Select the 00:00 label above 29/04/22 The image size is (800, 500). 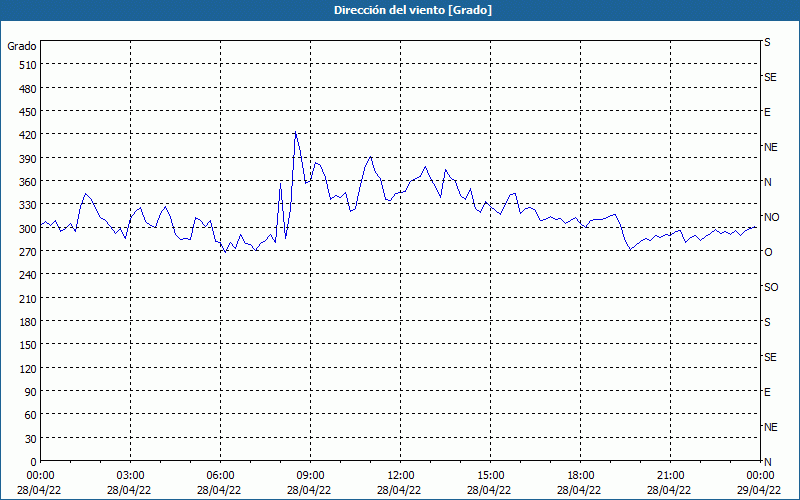[x=760, y=476]
